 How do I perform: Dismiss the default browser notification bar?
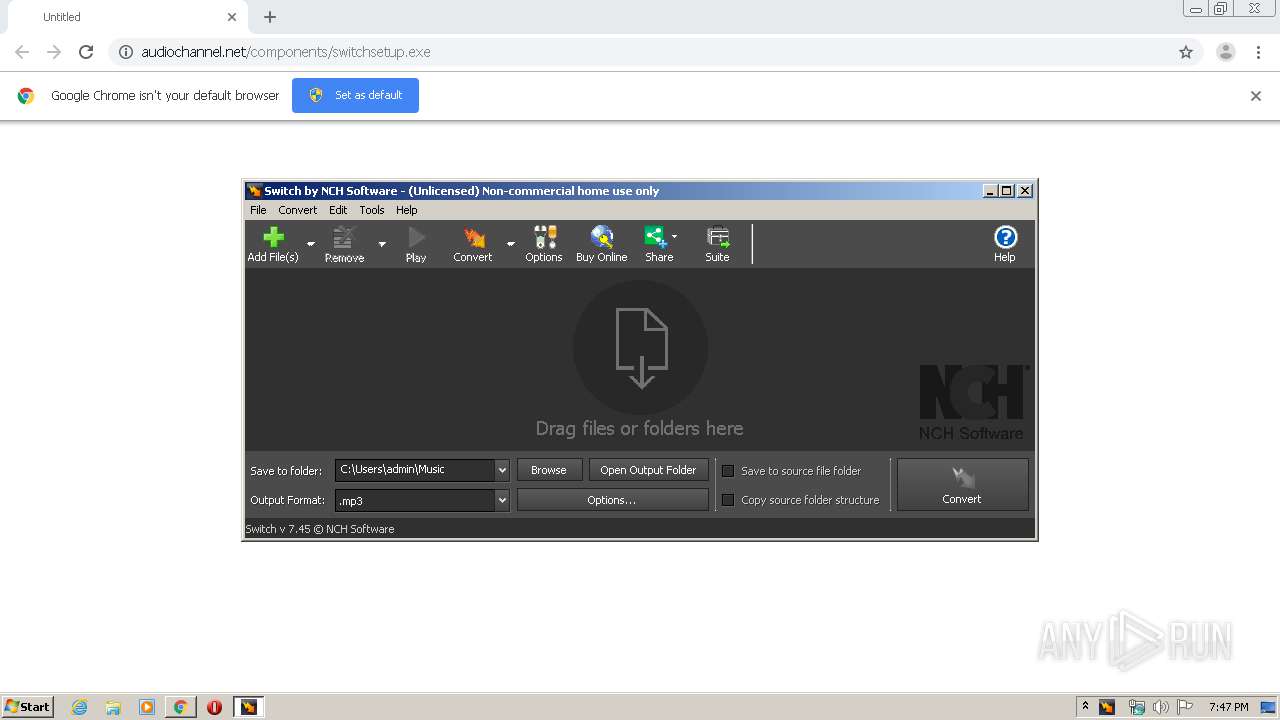tap(1256, 96)
